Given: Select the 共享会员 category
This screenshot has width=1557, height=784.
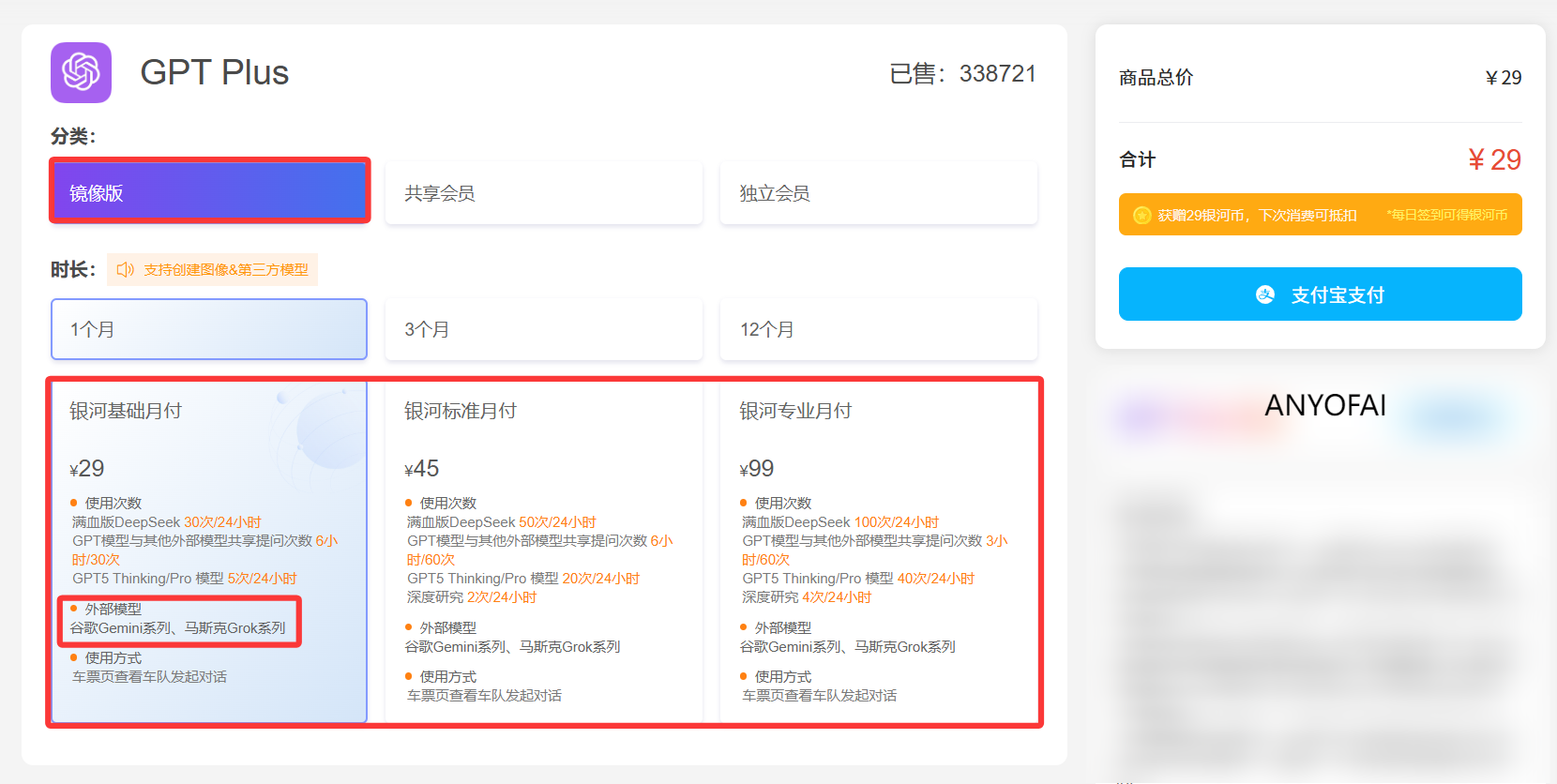Looking at the screenshot, I should pyautogui.click(x=544, y=192).
